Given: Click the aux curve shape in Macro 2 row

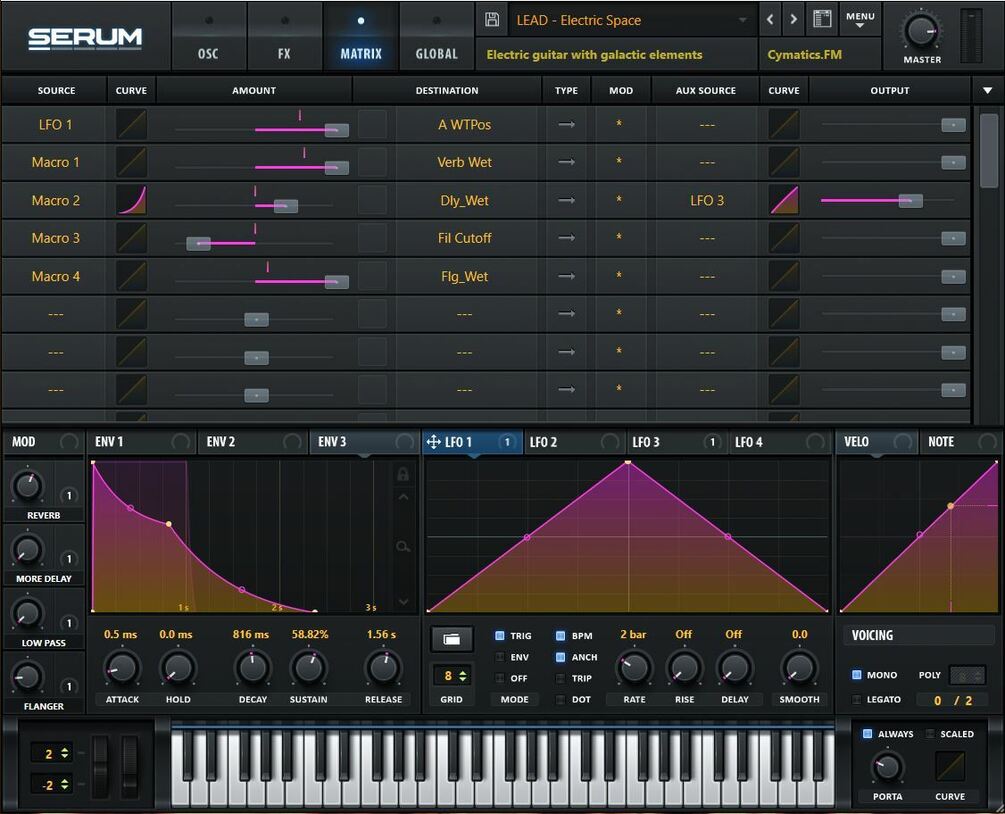Looking at the screenshot, I should [x=784, y=200].
